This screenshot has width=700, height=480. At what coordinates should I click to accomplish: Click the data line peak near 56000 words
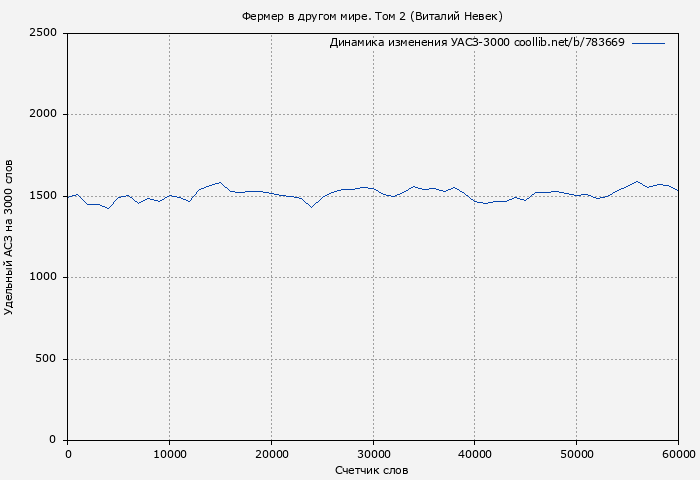[x=637, y=181]
